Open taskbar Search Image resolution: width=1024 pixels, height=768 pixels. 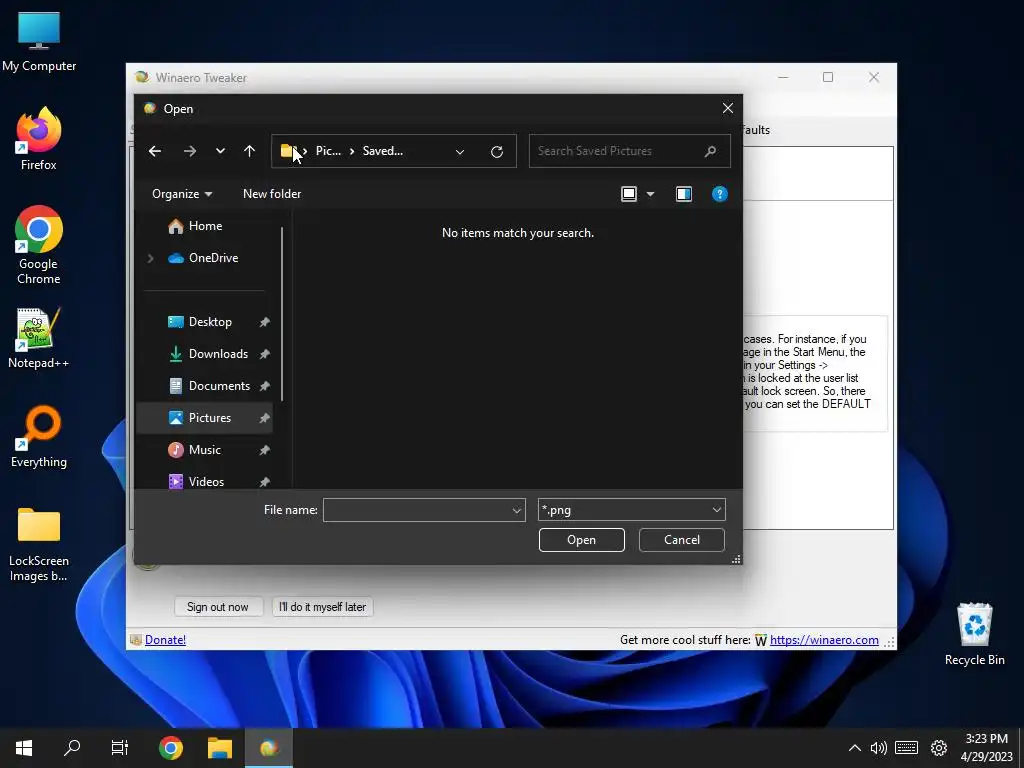point(72,748)
